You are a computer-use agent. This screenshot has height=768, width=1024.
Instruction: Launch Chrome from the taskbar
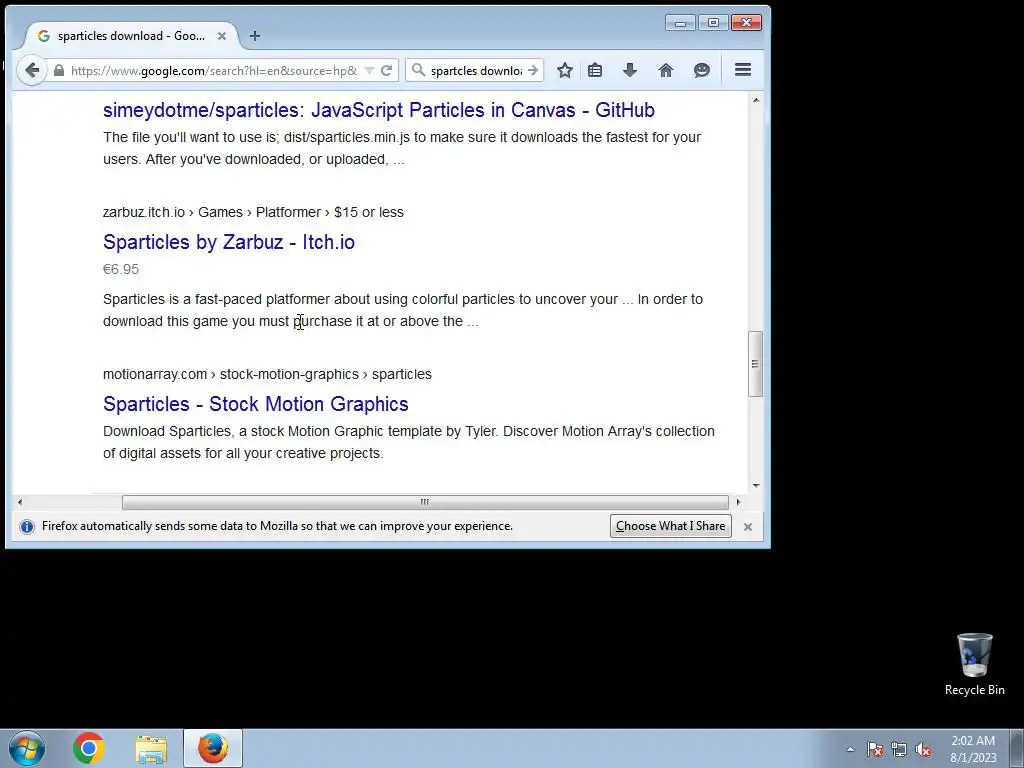click(89, 748)
